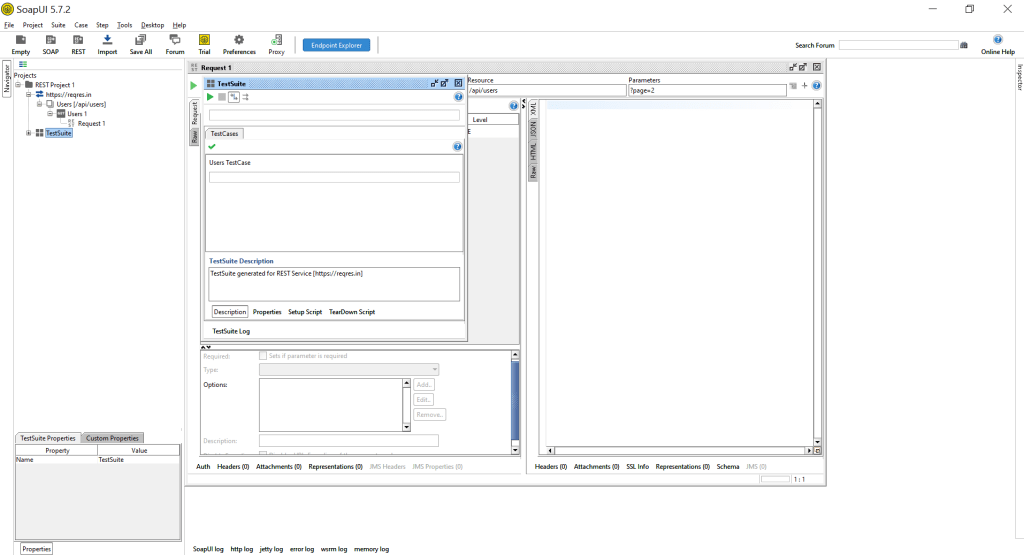The height and width of the screenshot is (555, 1024).
Task: Open the Tools menu
Action: (x=124, y=24)
